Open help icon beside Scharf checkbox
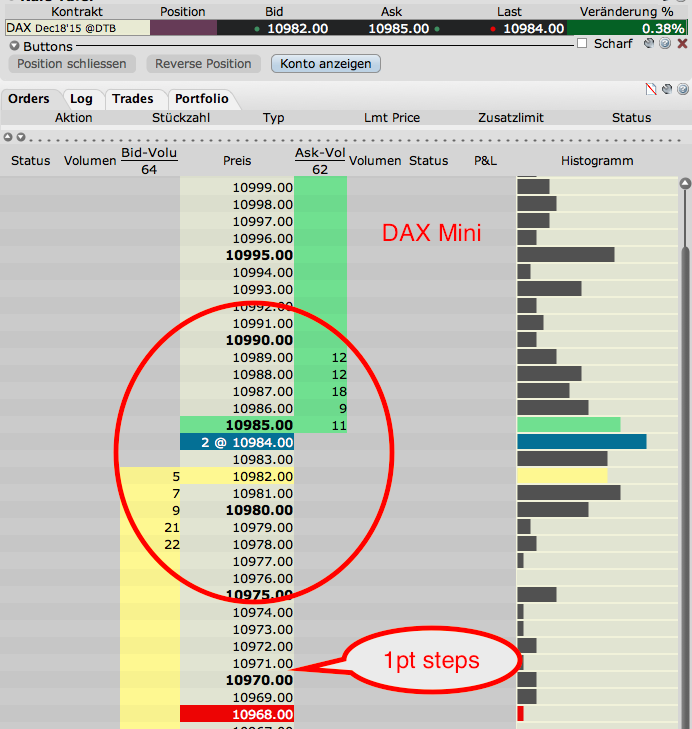Screen dimensions: 692x729 pos(665,43)
